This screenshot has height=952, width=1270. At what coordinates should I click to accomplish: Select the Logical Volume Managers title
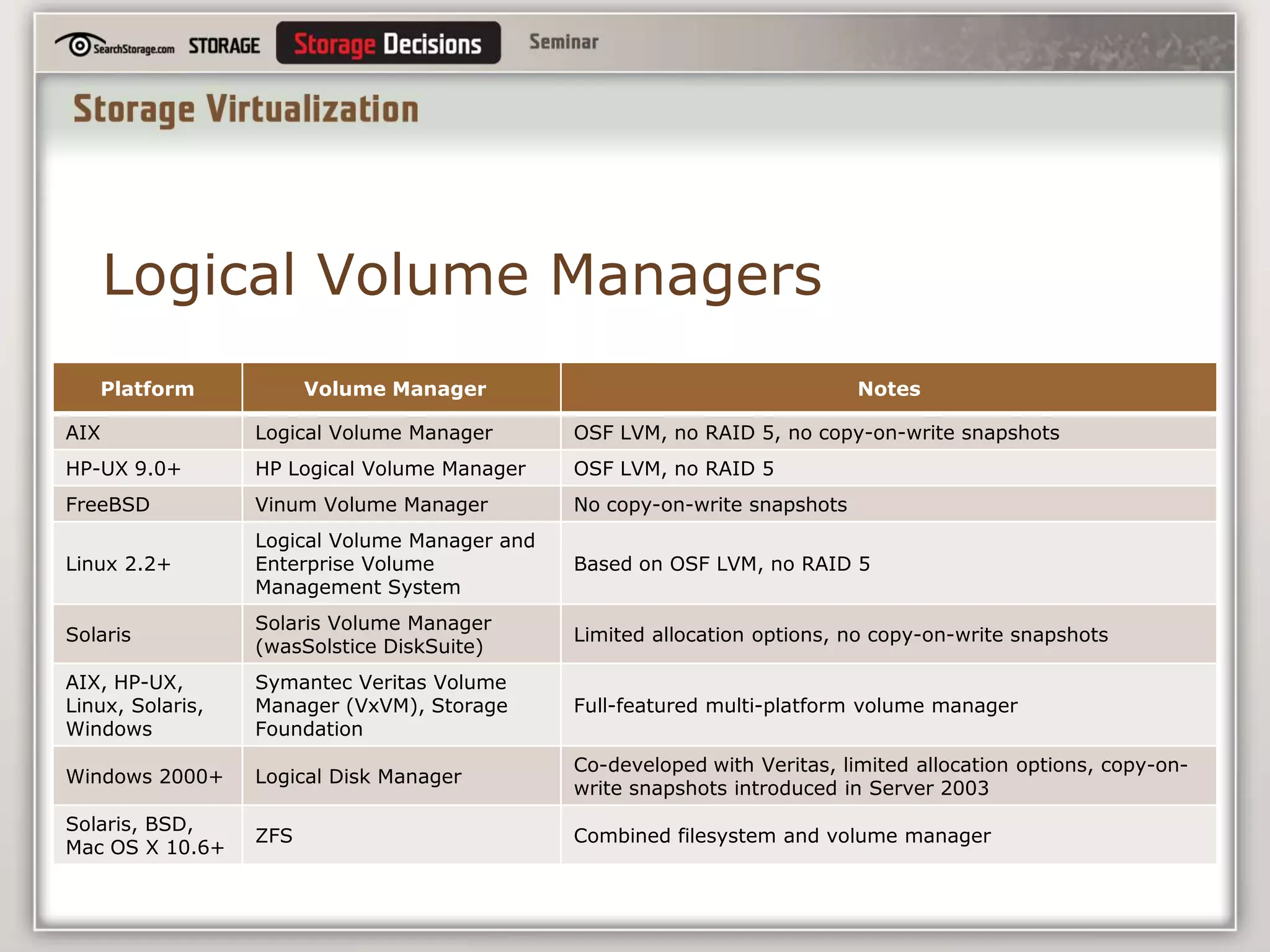pos(462,275)
